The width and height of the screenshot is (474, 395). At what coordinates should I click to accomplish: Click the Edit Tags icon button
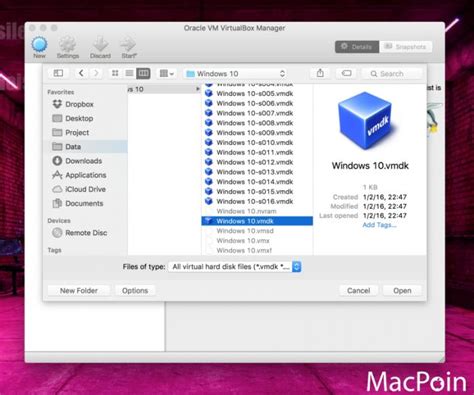click(x=346, y=73)
